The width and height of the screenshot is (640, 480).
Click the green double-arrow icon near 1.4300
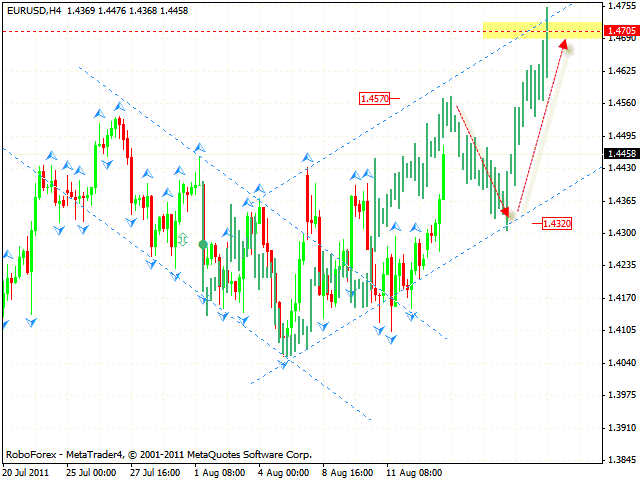click(182, 239)
